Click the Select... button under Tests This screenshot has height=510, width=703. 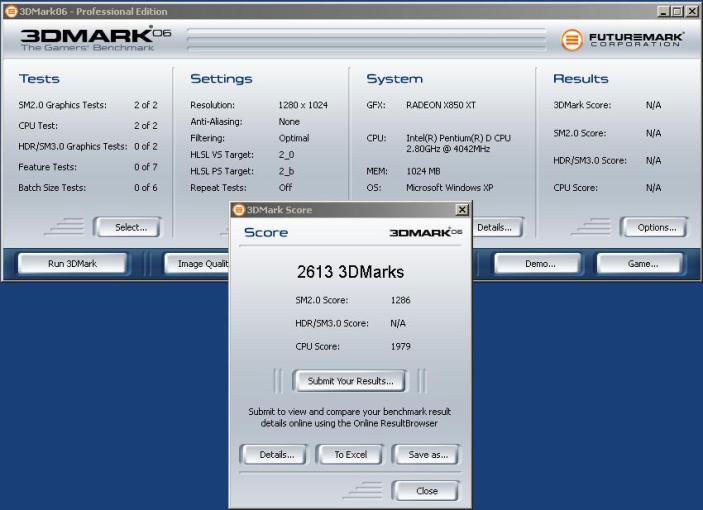point(128,227)
